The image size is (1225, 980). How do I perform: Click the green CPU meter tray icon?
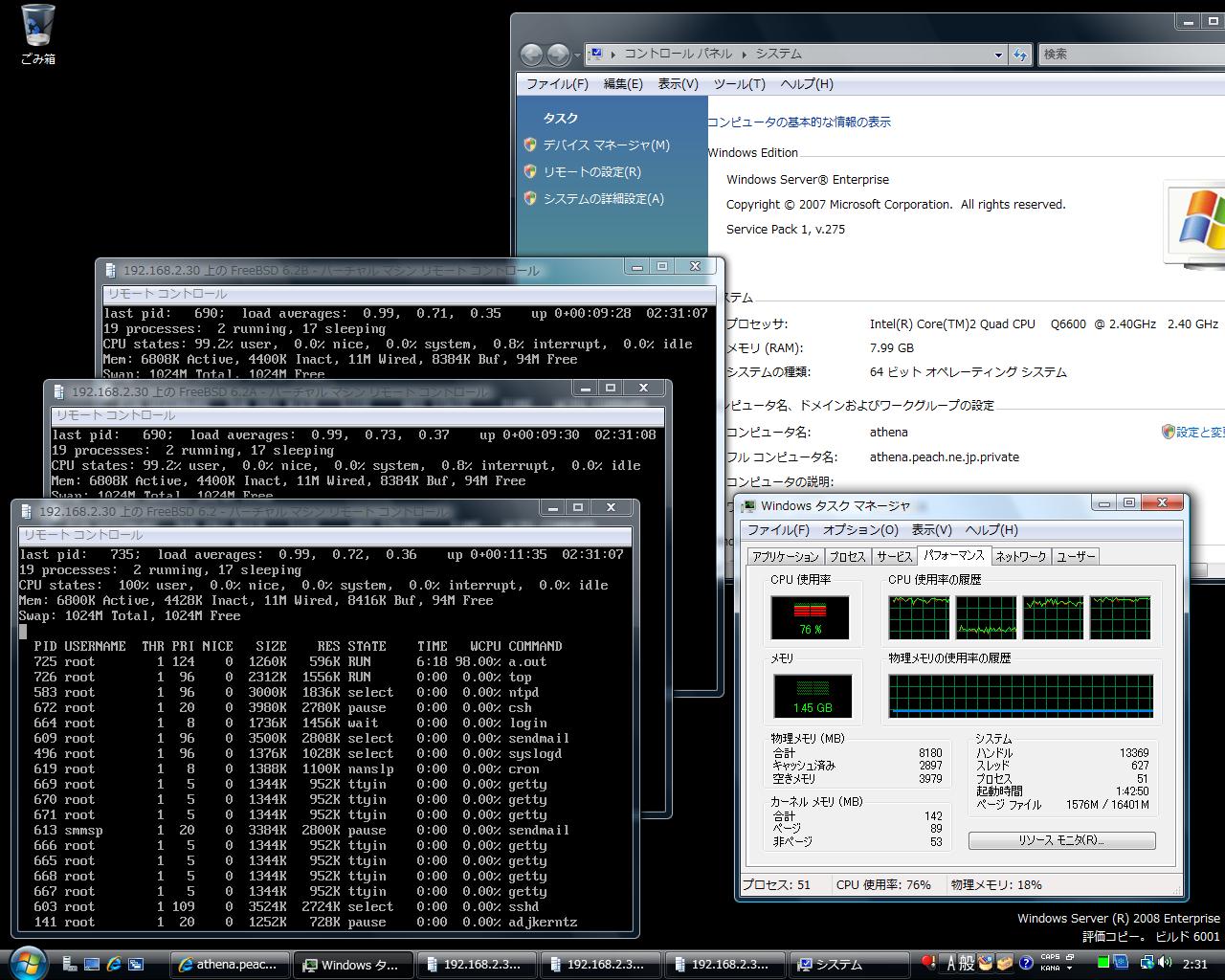1103,963
